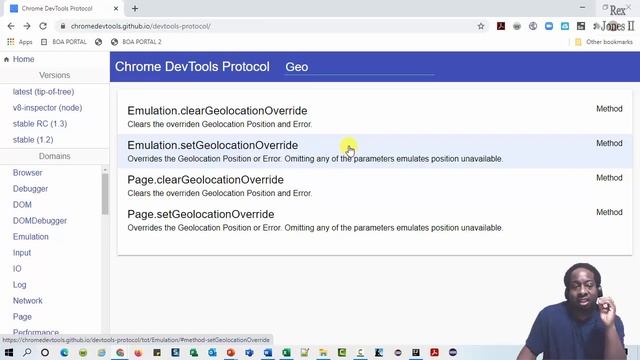The height and width of the screenshot is (360, 640).
Task: Open the BOA PORTAL 2 bookmark
Action: [136, 42]
